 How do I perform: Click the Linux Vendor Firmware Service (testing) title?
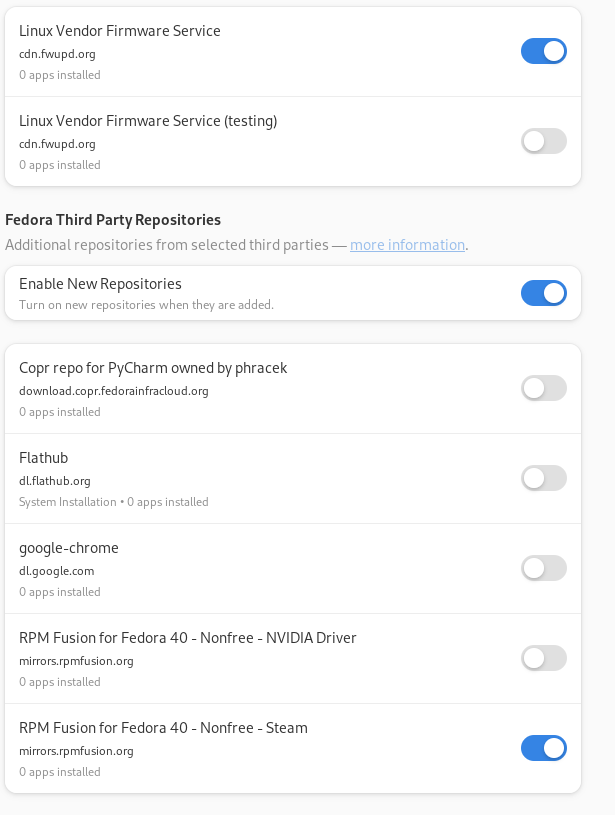pyautogui.click(x=148, y=121)
